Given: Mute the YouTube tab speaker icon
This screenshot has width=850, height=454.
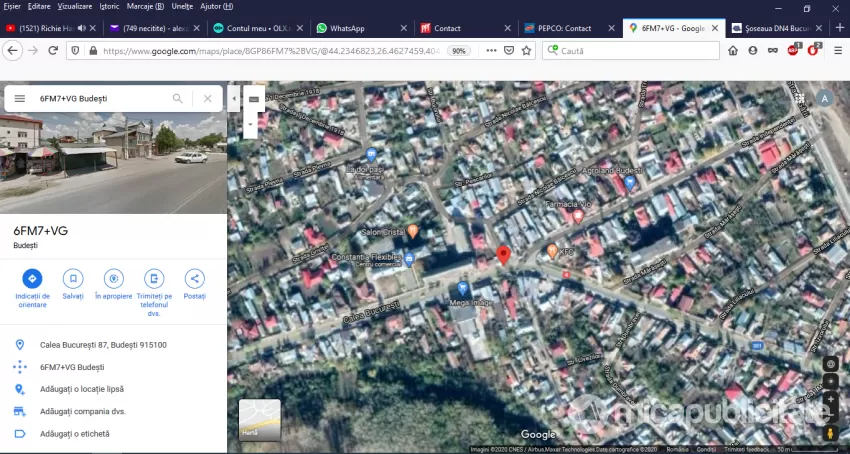Looking at the screenshot, I should (82, 28).
